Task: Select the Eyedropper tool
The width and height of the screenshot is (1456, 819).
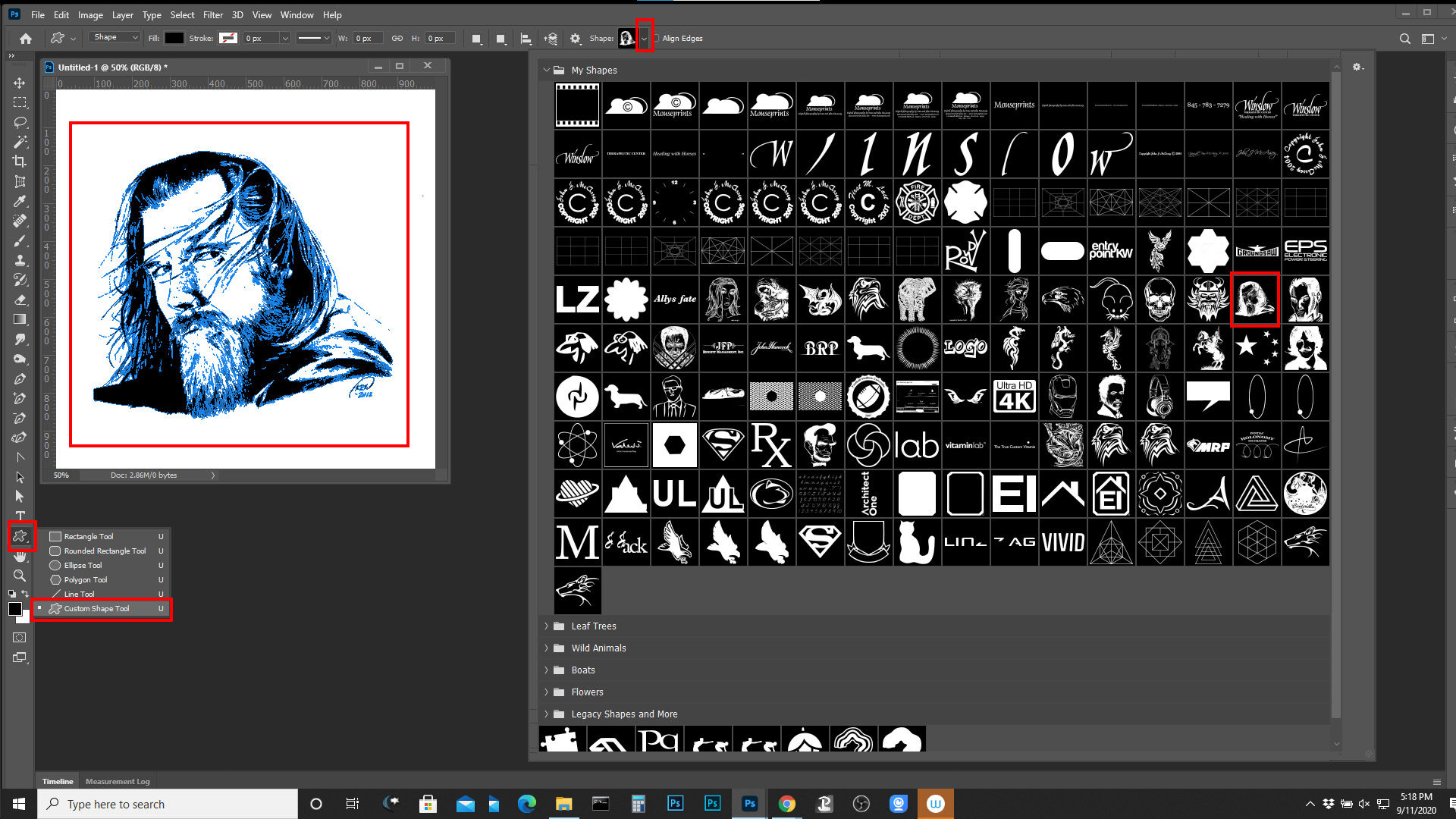Action: 19,201
